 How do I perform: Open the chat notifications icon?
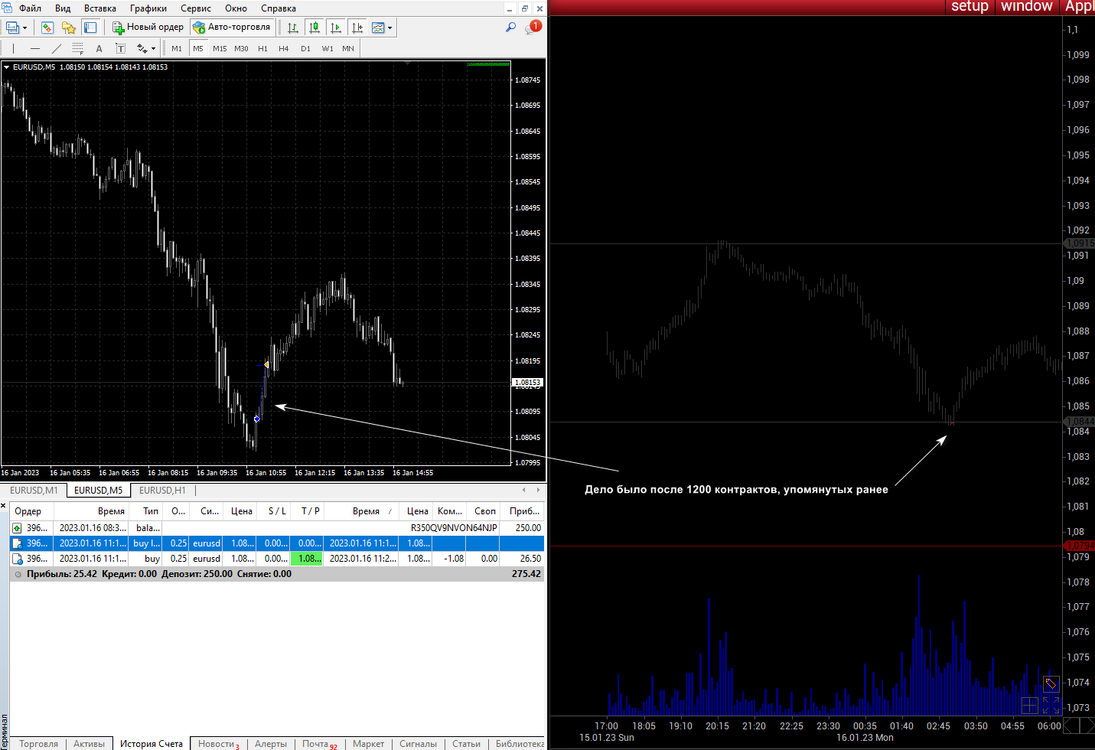[534, 27]
